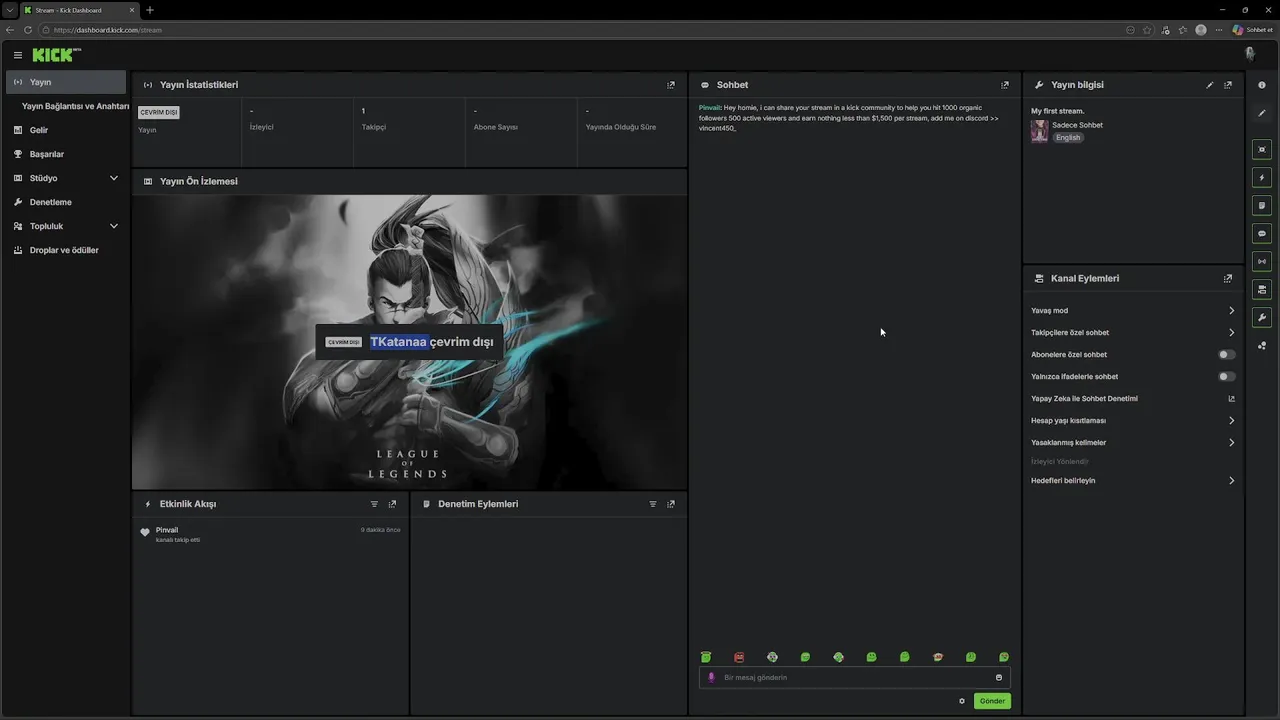Toggle the wrench stream-info widget in right rail
This screenshot has height=720, width=1280.
1262,318
